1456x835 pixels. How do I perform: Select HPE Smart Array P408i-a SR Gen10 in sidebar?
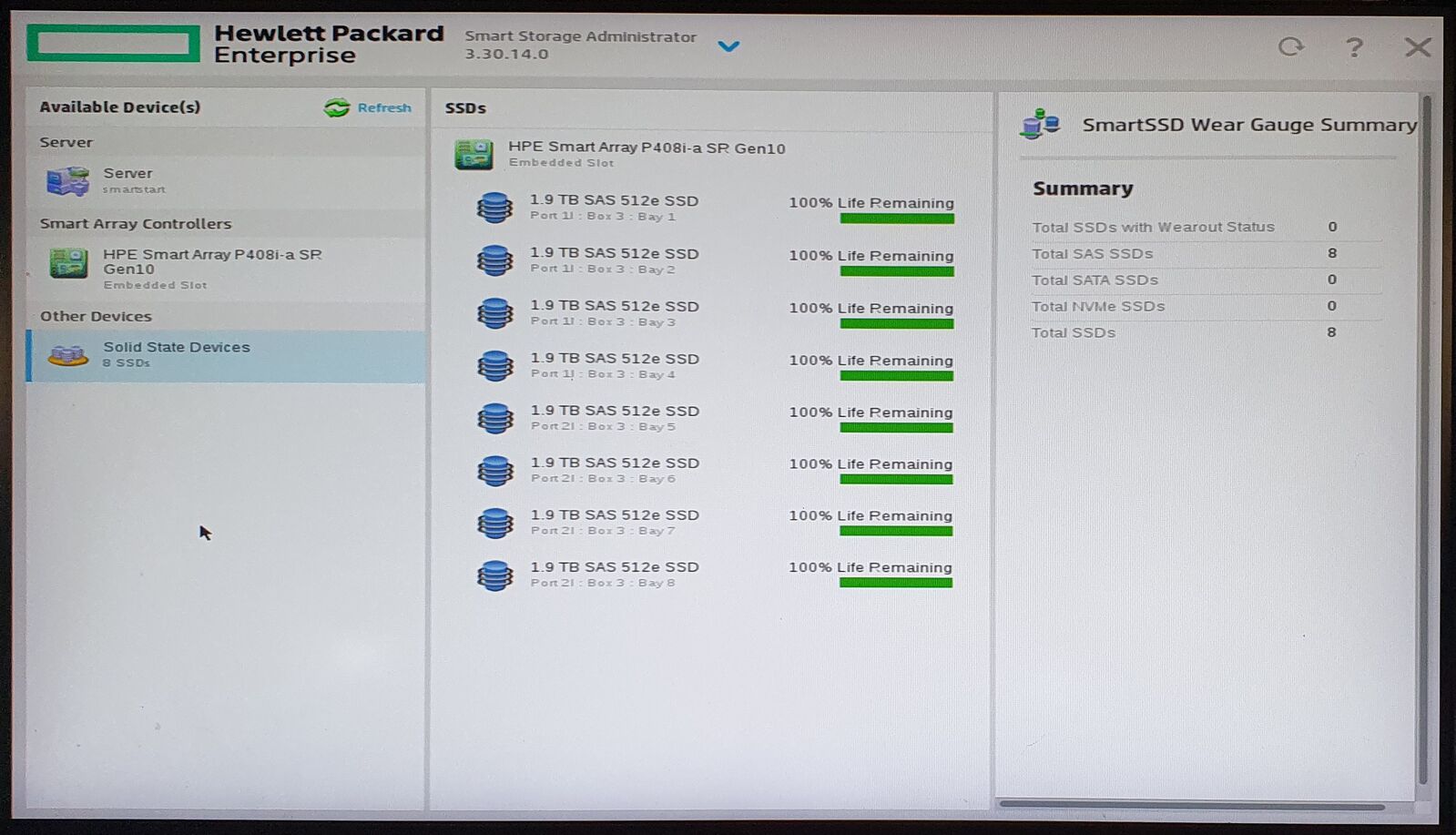tap(211, 269)
